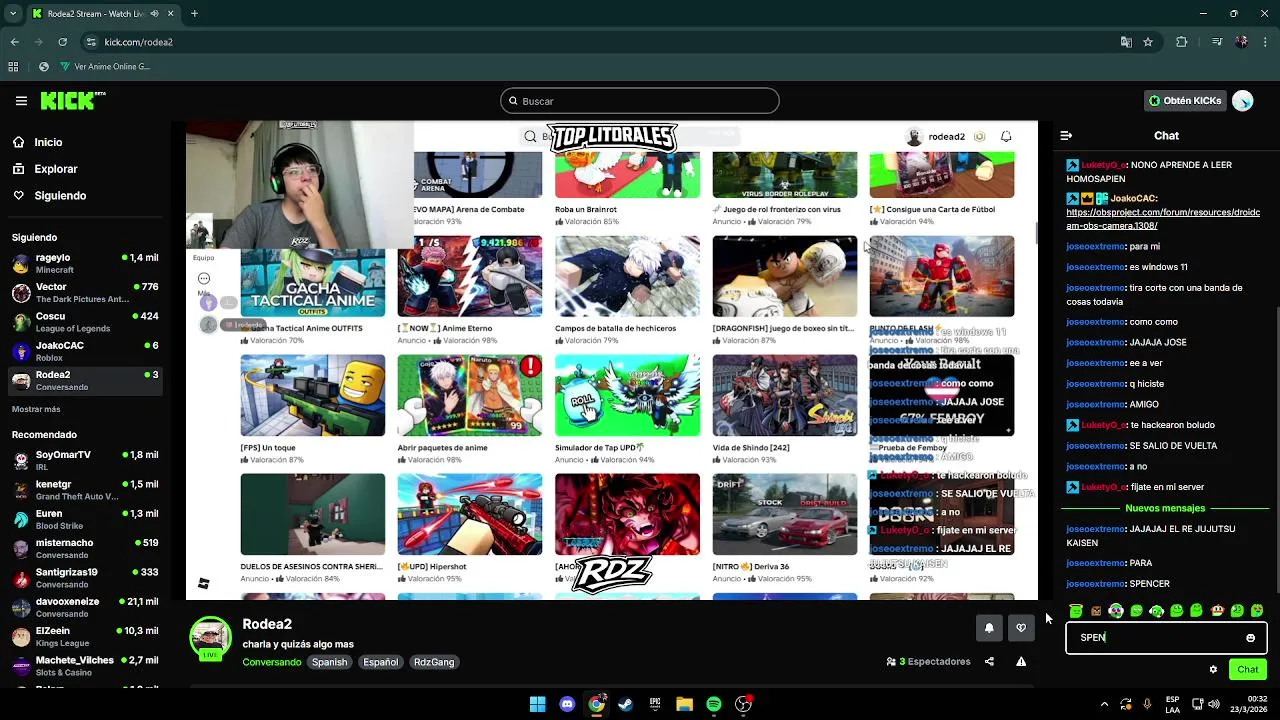Open Chrome apps grid in bookmarks bar
This screenshot has height=720, width=1280.
[13, 67]
